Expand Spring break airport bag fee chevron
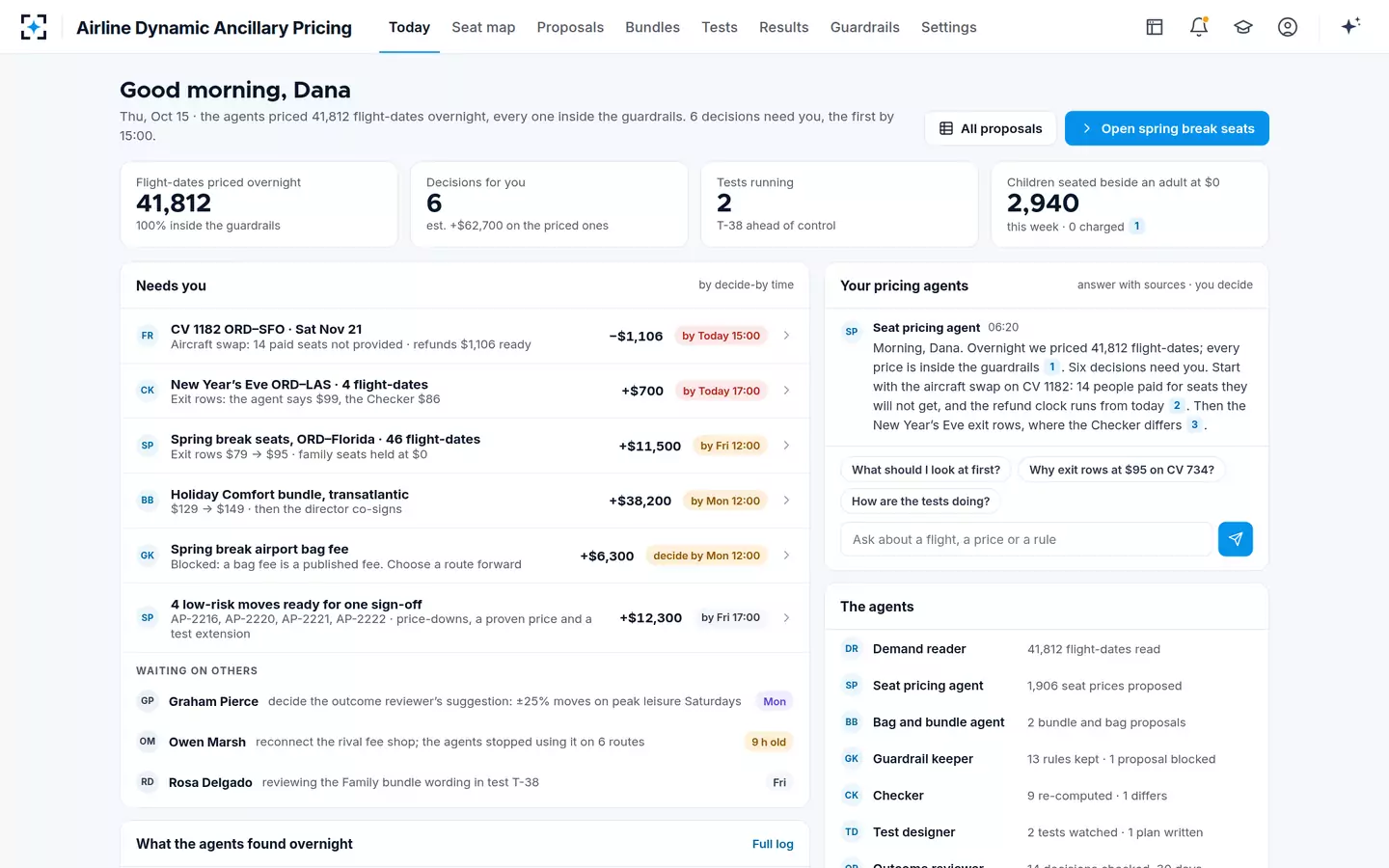 pyautogui.click(x=786, y=556)
